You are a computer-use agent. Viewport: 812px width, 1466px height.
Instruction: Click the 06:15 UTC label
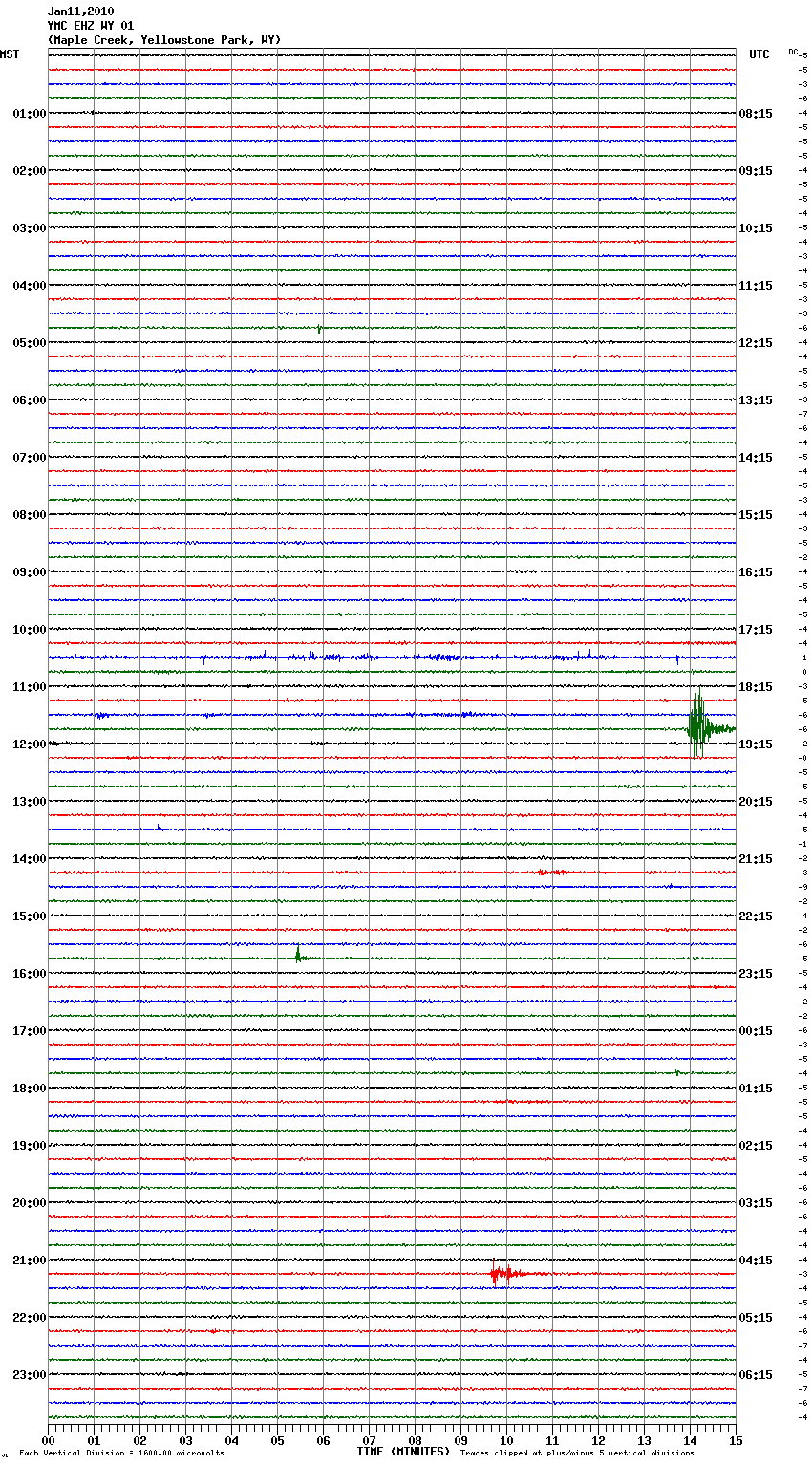point(756,1375)
